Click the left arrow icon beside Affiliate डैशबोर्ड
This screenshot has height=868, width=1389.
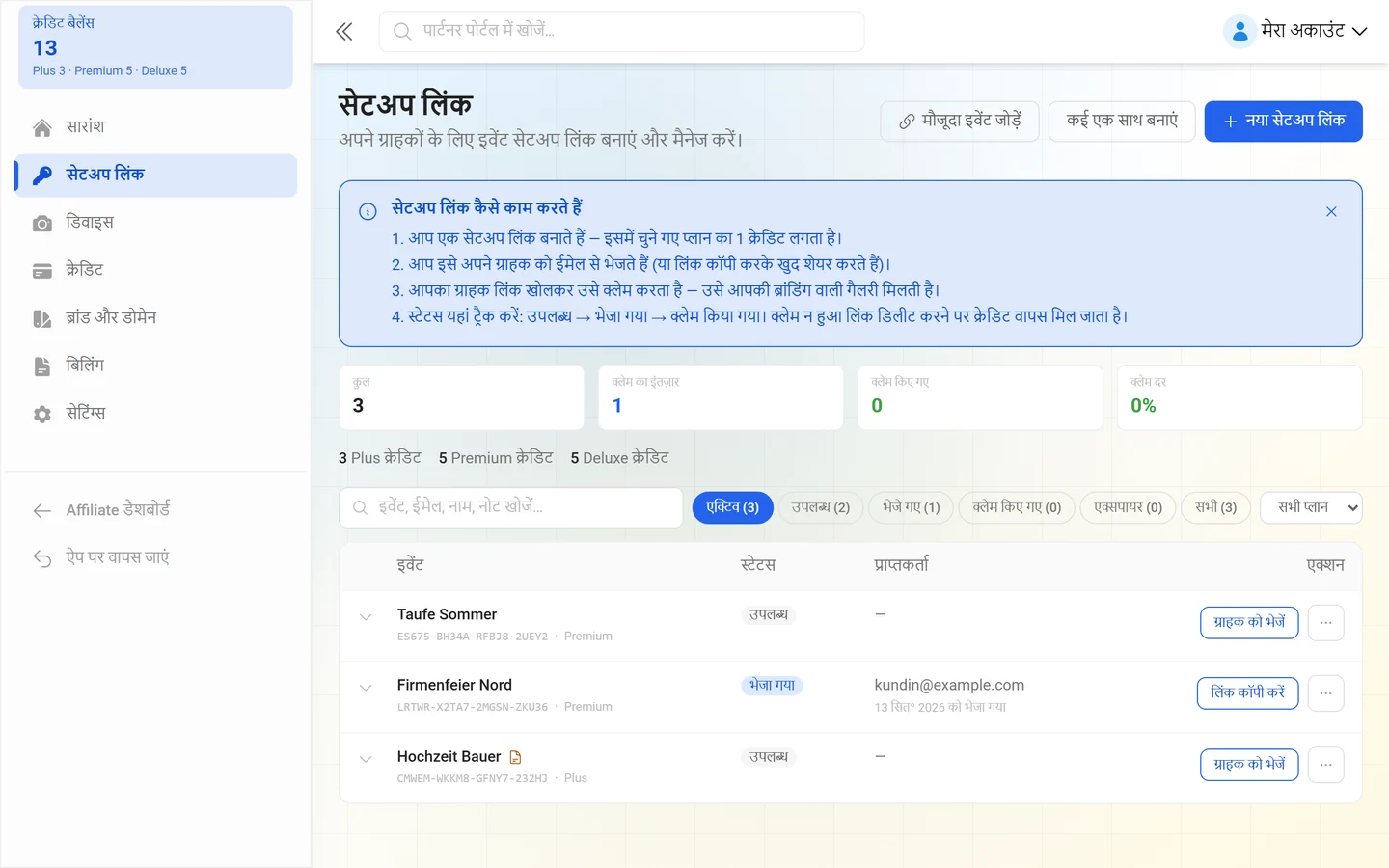tap(42, 510)
